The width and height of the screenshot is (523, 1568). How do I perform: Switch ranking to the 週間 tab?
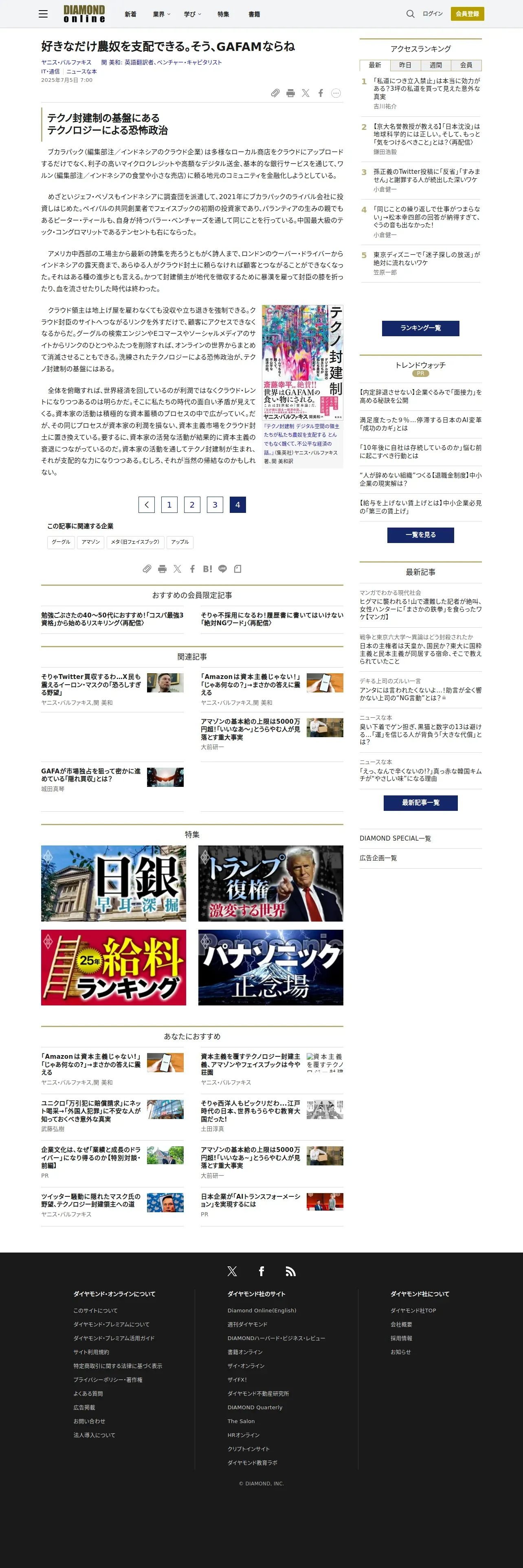[x=436, y=65]
